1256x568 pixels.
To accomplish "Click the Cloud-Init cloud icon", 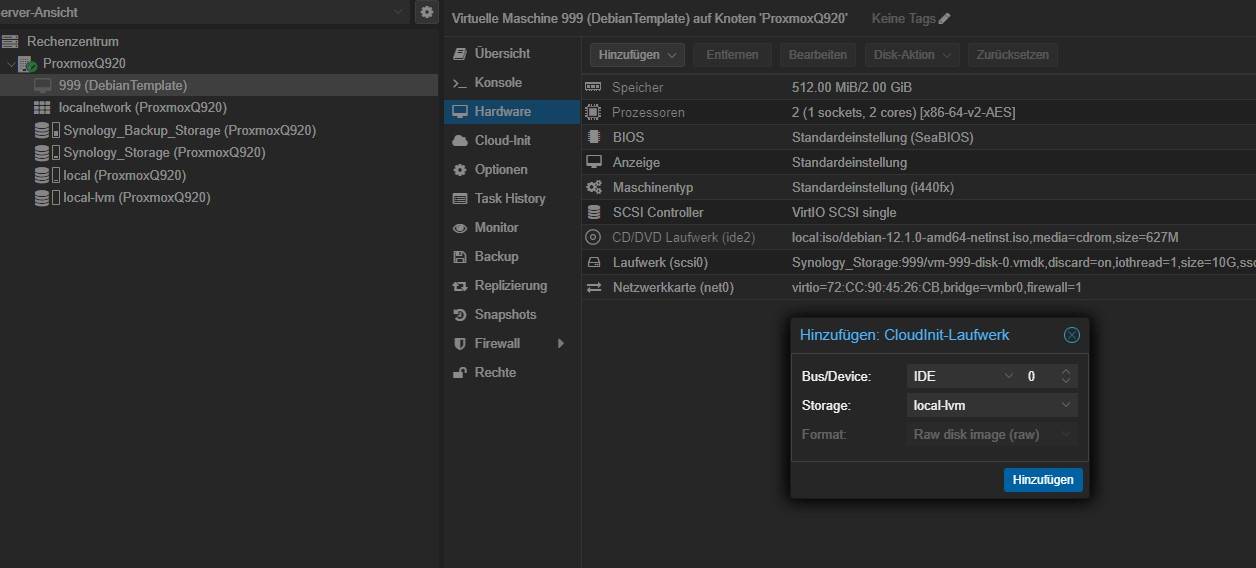I will 460,141.
